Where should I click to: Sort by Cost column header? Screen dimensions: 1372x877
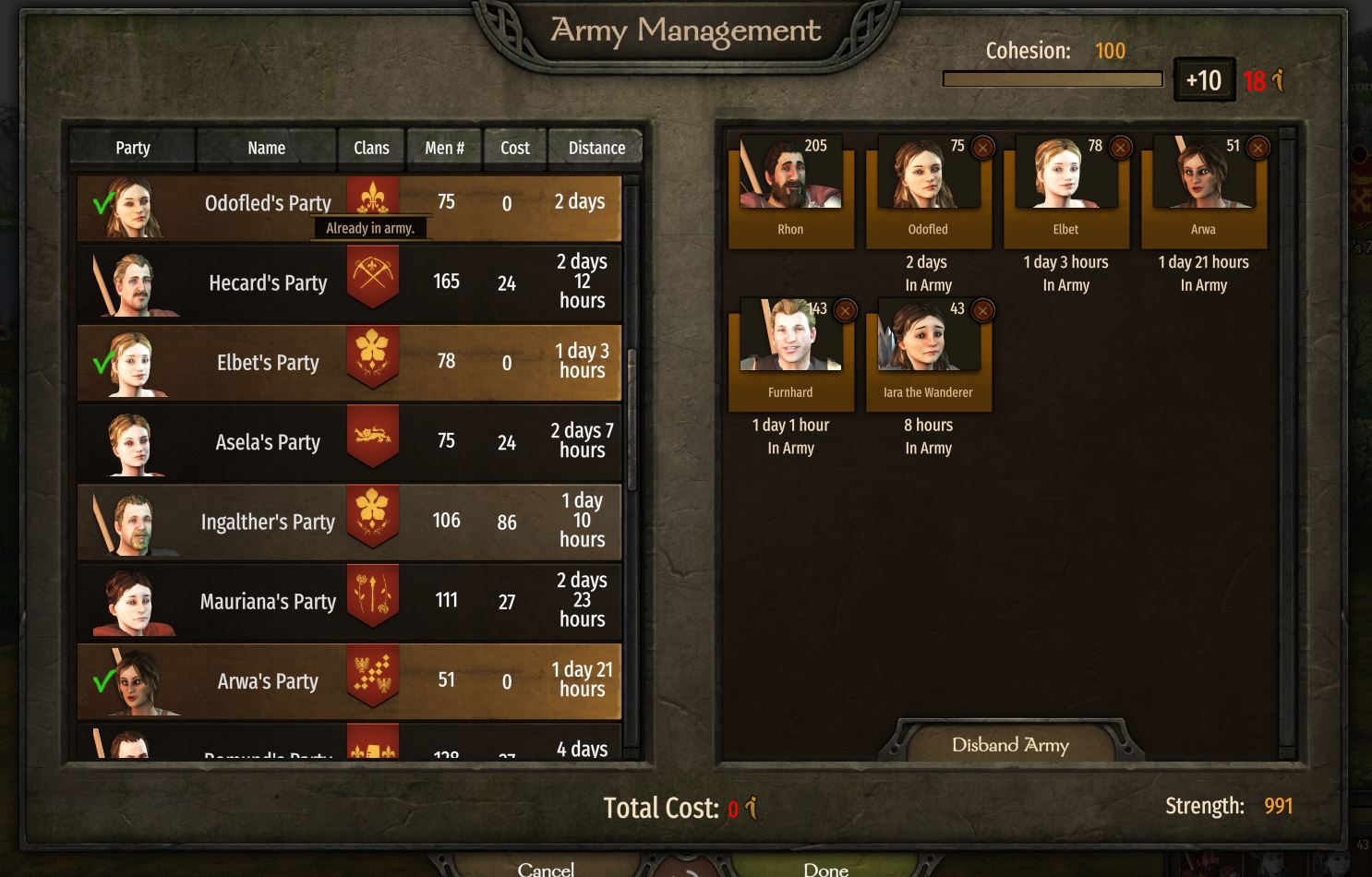(515, 148)
